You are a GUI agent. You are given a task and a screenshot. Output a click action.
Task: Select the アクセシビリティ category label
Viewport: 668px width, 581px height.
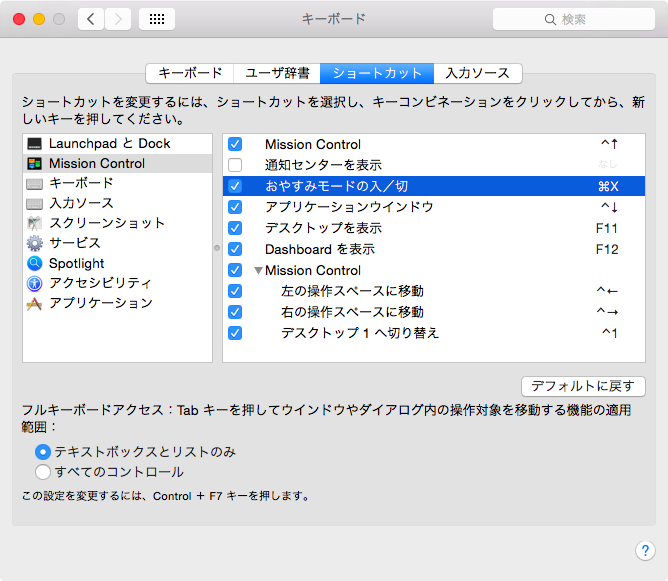[100, 283]
